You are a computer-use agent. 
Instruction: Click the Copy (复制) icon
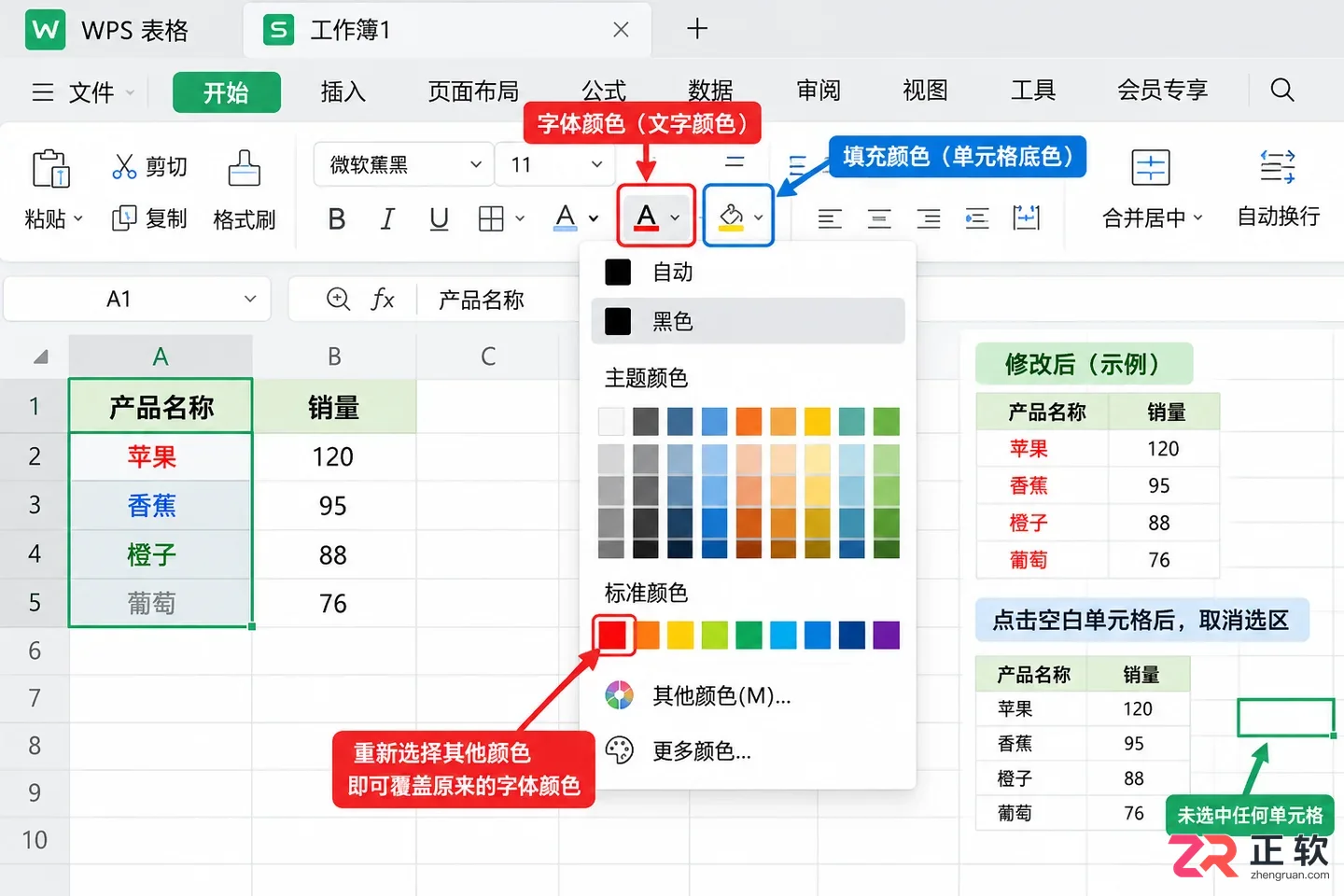coord(124,218)
